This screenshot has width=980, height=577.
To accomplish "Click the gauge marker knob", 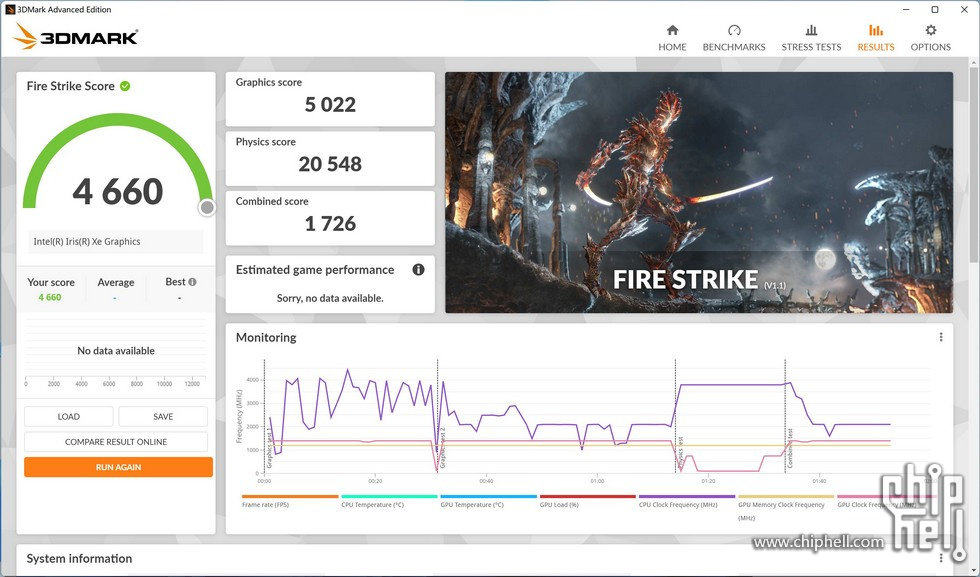I will (x=207, y=208).
